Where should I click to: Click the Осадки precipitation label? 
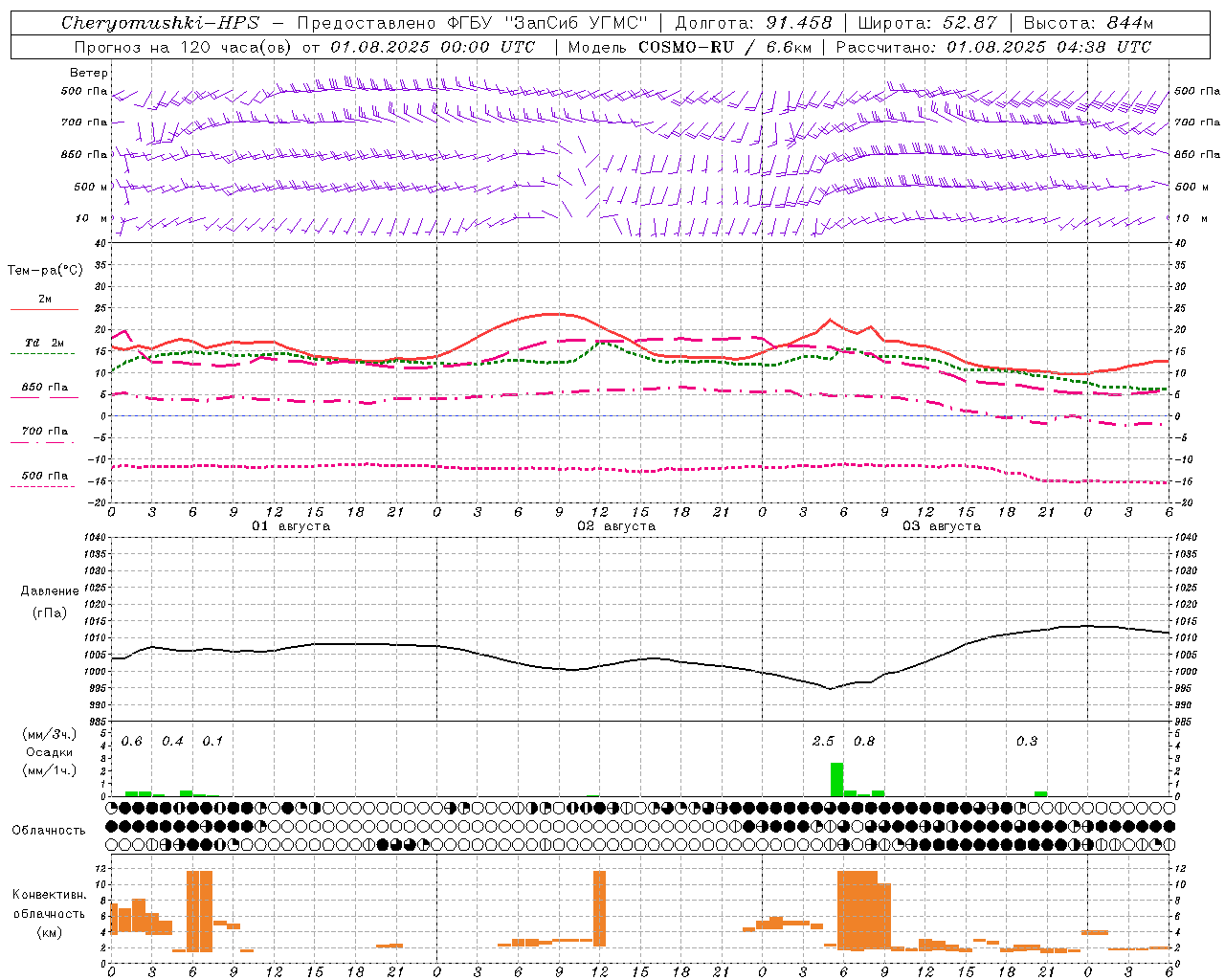pos(48,752)
